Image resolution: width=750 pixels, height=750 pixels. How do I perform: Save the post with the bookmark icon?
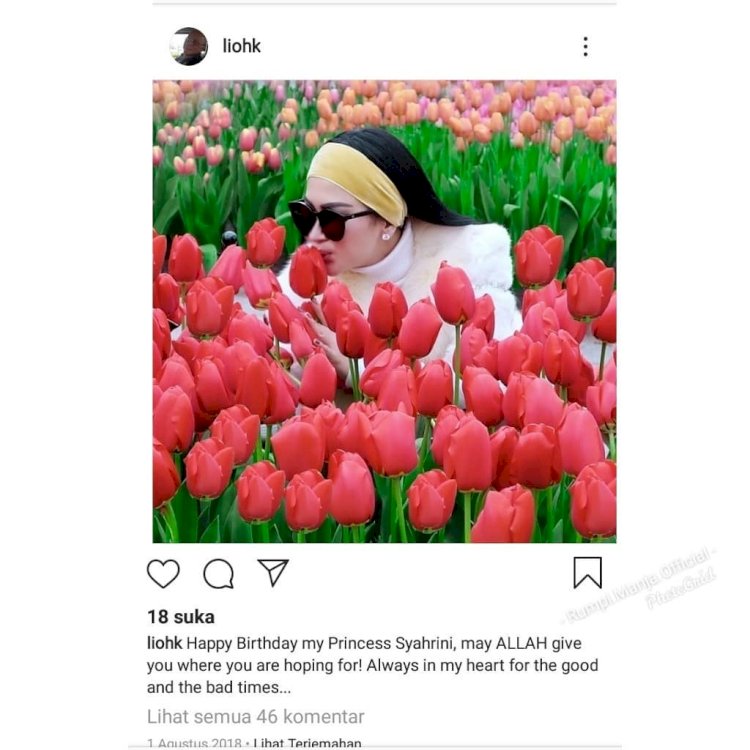pos(587,573)
